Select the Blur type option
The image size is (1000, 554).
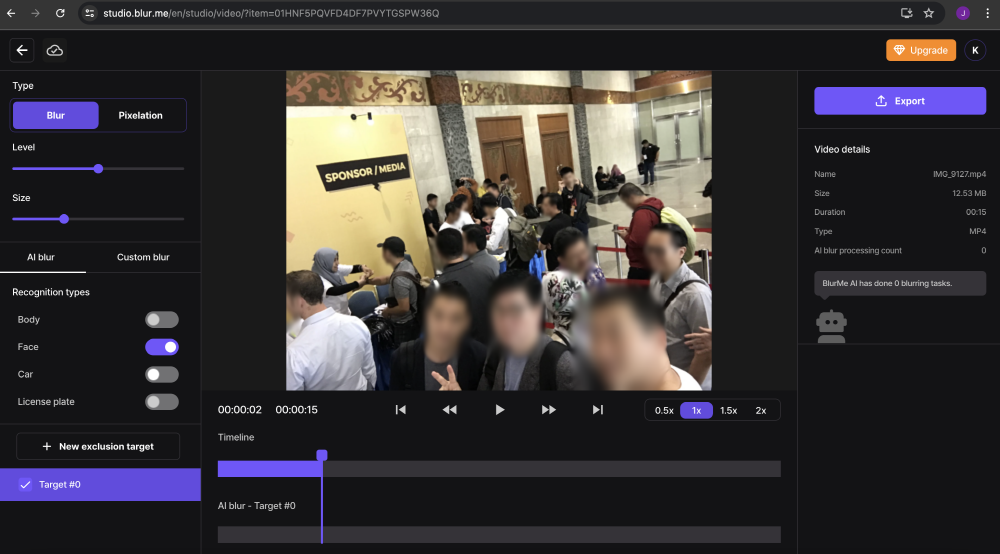(55, 115)
